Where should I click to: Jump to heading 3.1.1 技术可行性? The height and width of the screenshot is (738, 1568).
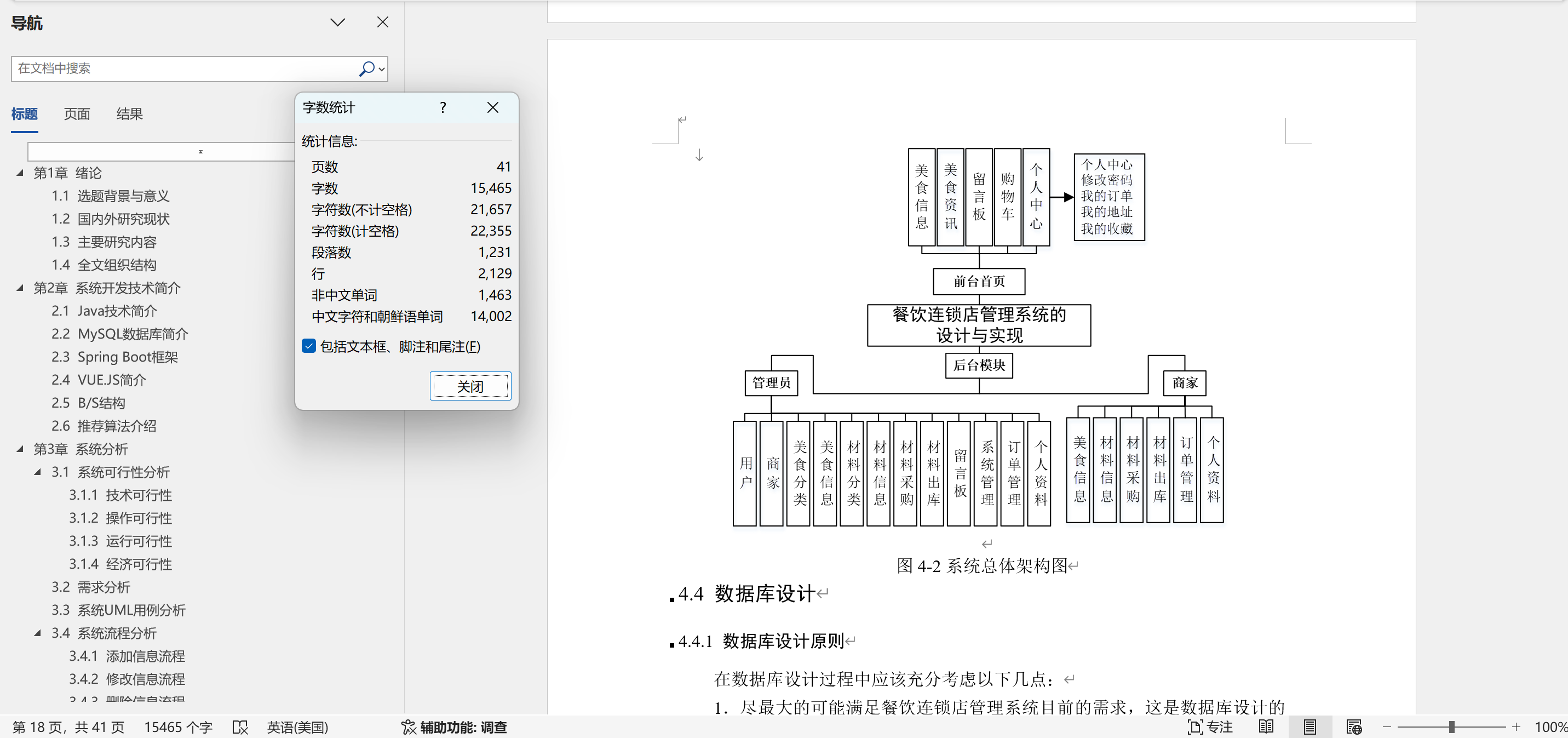click(120, 496)
